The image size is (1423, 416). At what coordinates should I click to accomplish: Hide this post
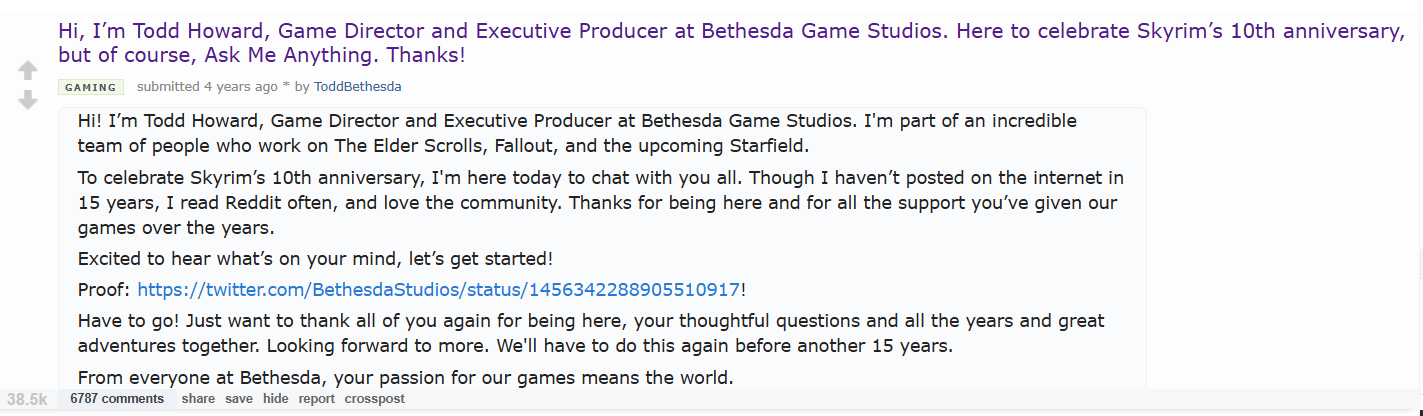pyautogui.click(x=276, y=399)
